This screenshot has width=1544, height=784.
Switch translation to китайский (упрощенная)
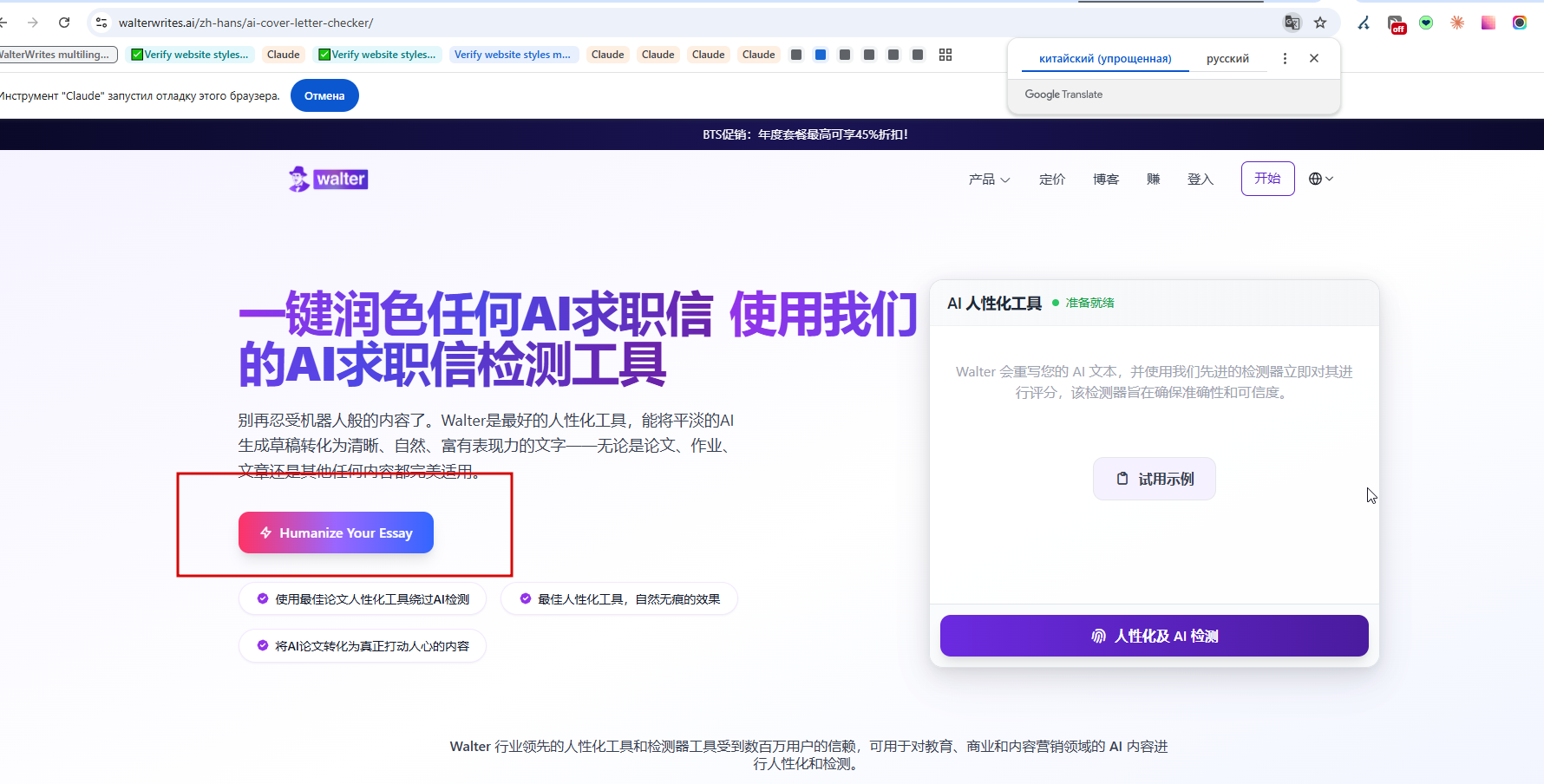1105,58
